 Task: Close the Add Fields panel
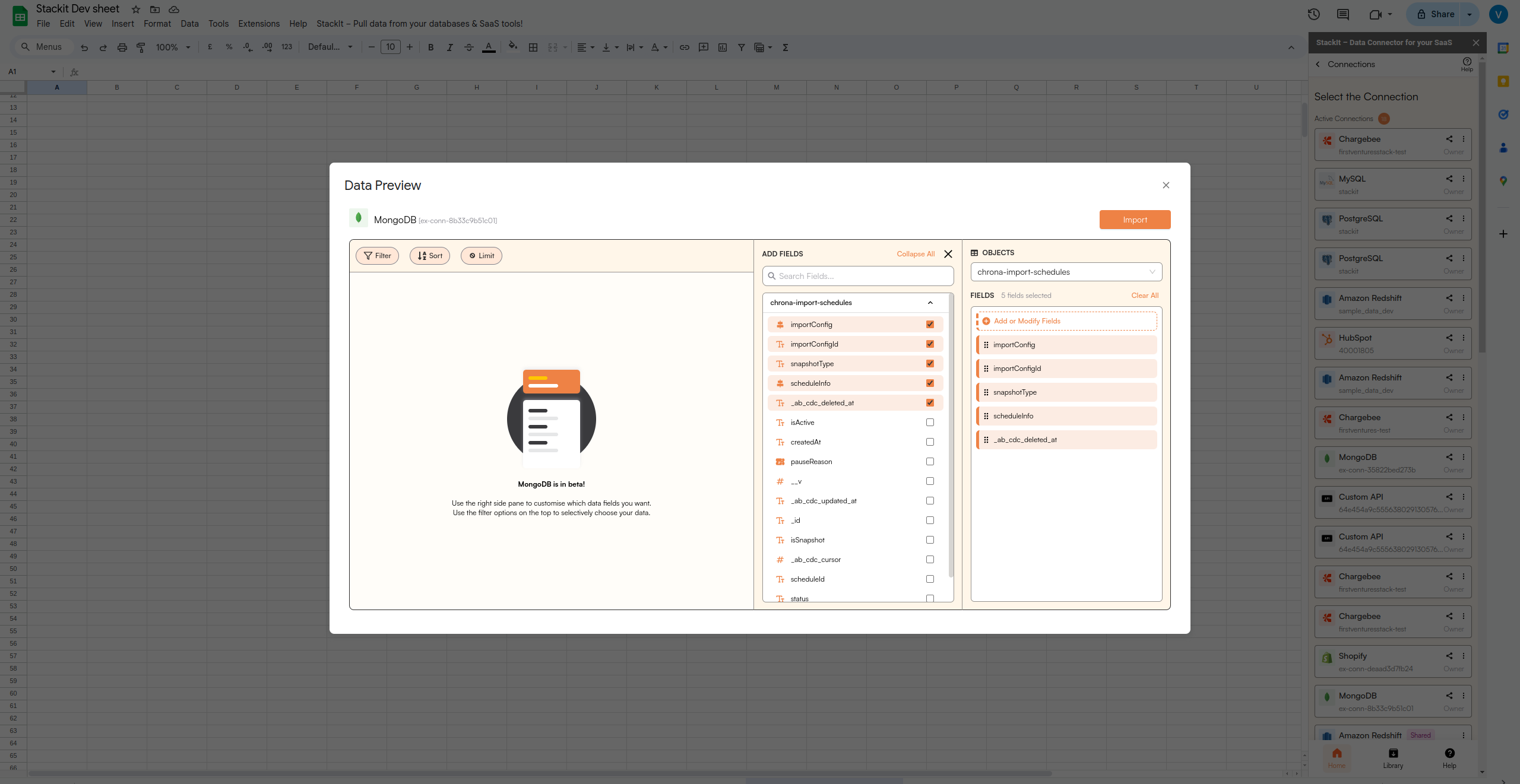point(948,254)
